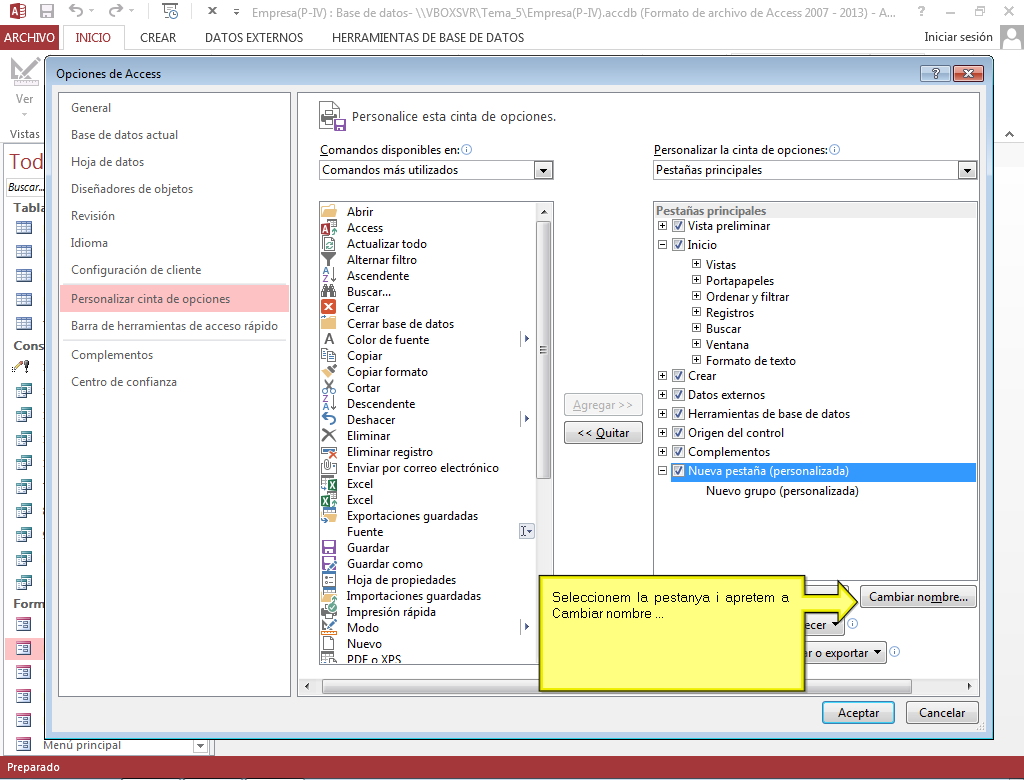The width and height of the screenshot is (1024, 780).
Task: Uncheck the Origen del control checkbox
Action: pos(679,432)
